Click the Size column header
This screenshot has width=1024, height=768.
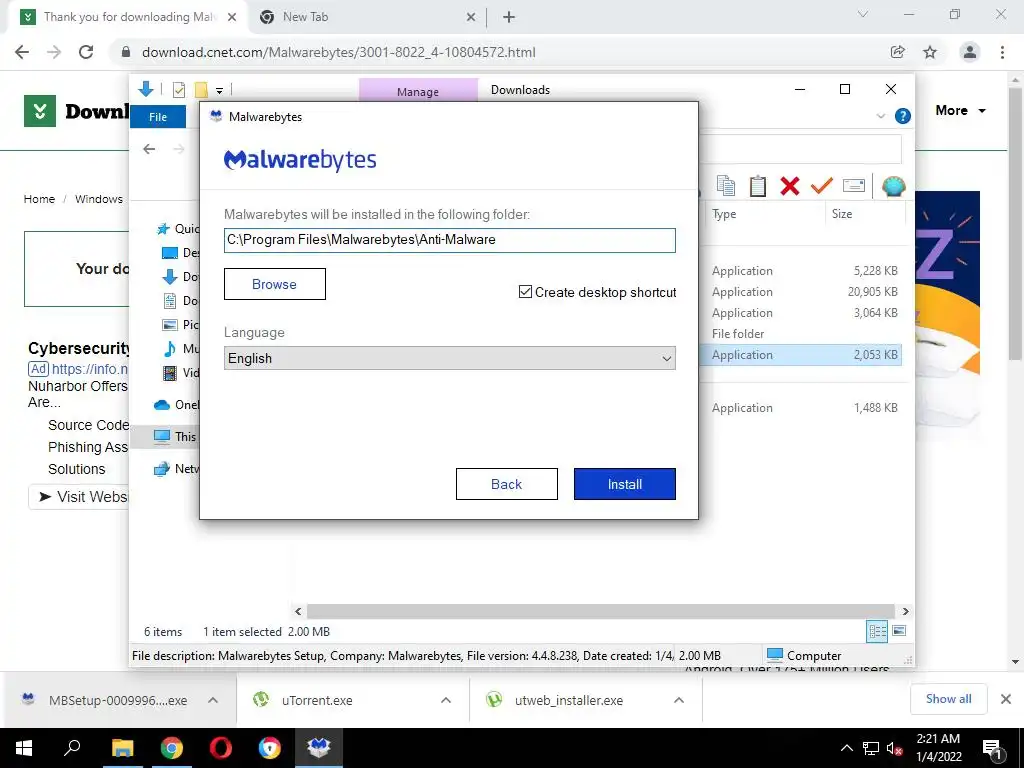coord(842,214)
